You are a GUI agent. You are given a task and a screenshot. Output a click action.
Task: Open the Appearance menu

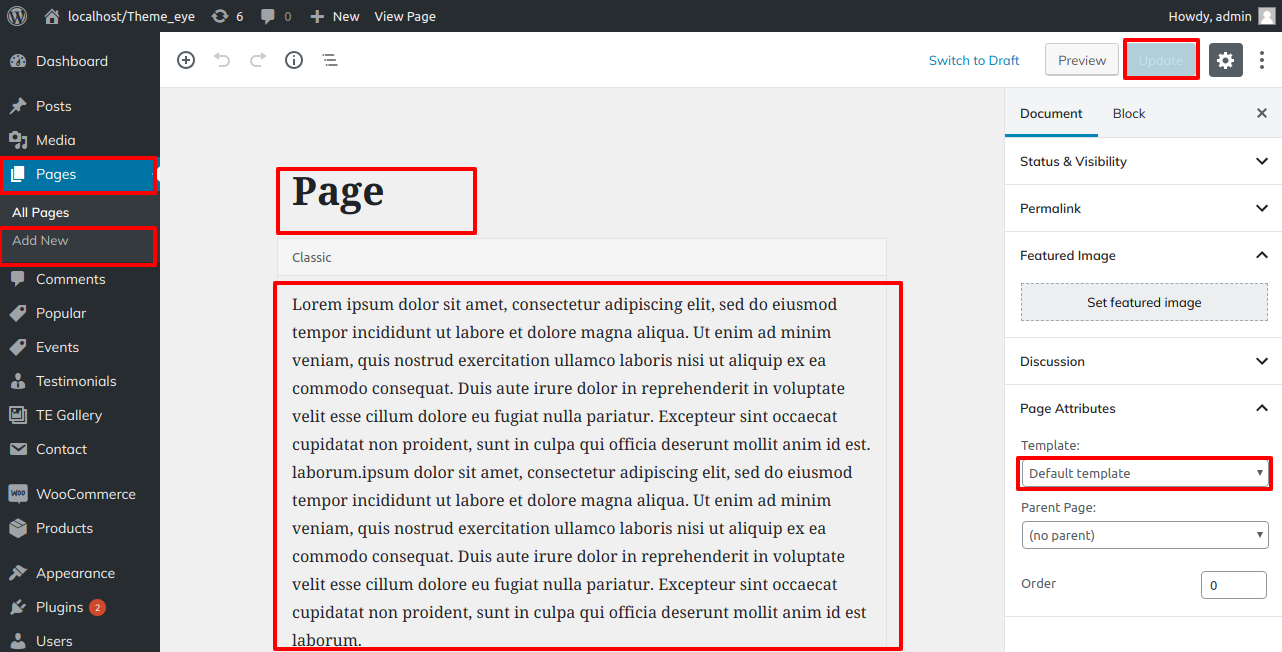tap(80, 573)
